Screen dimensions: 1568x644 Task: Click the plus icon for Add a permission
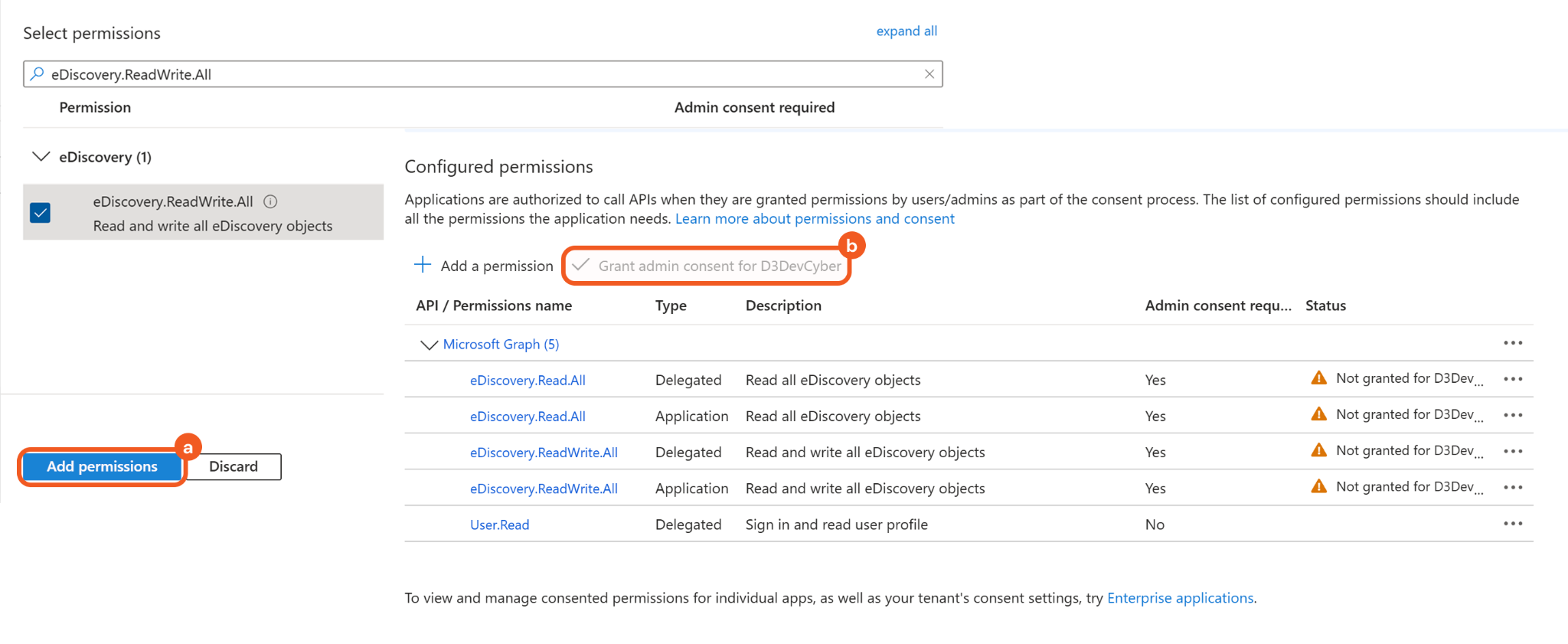[x=423, y=265]
